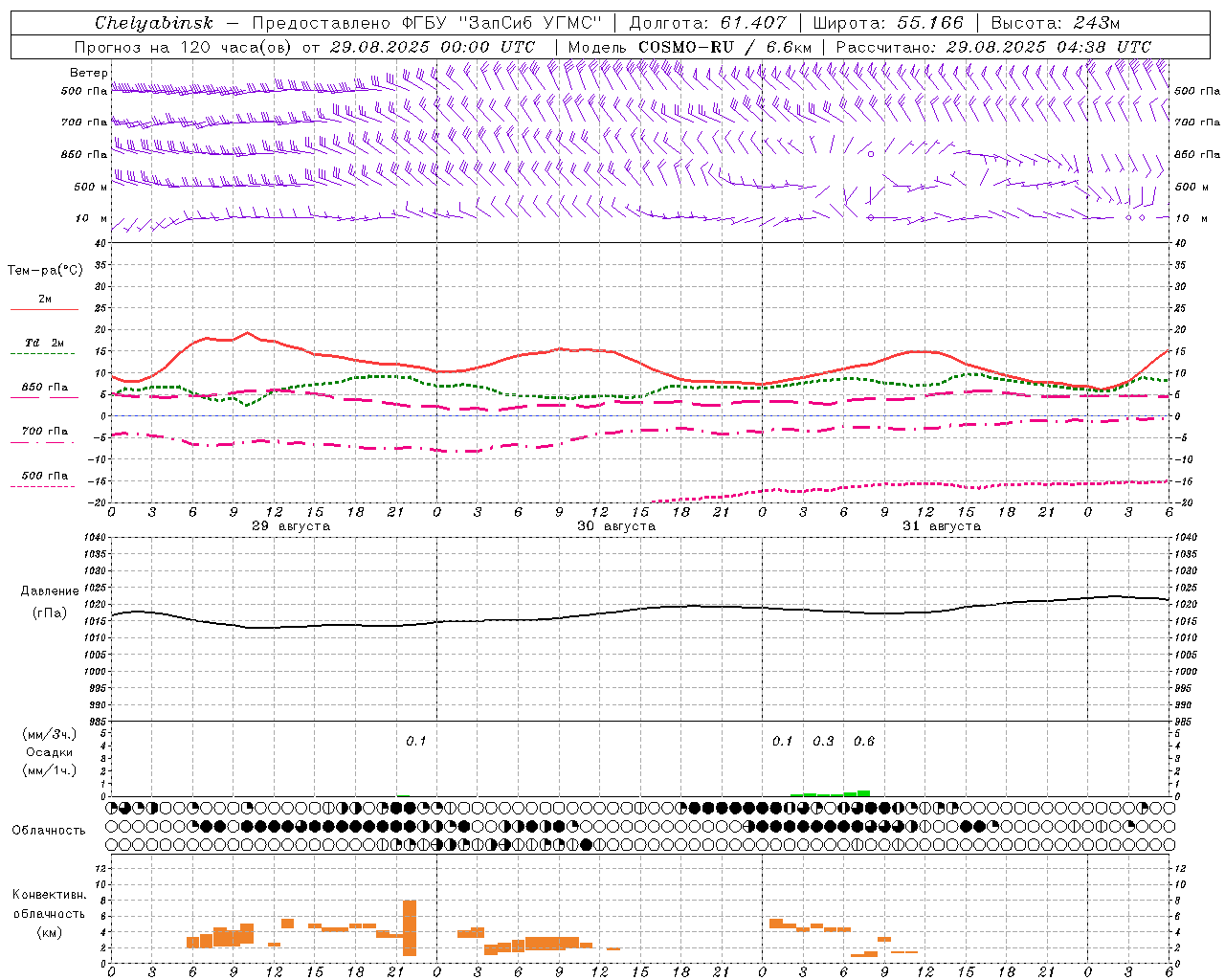Click the "Ветер" wind panel label
This screenshot has height=980, width=1225.
point(88,73)
